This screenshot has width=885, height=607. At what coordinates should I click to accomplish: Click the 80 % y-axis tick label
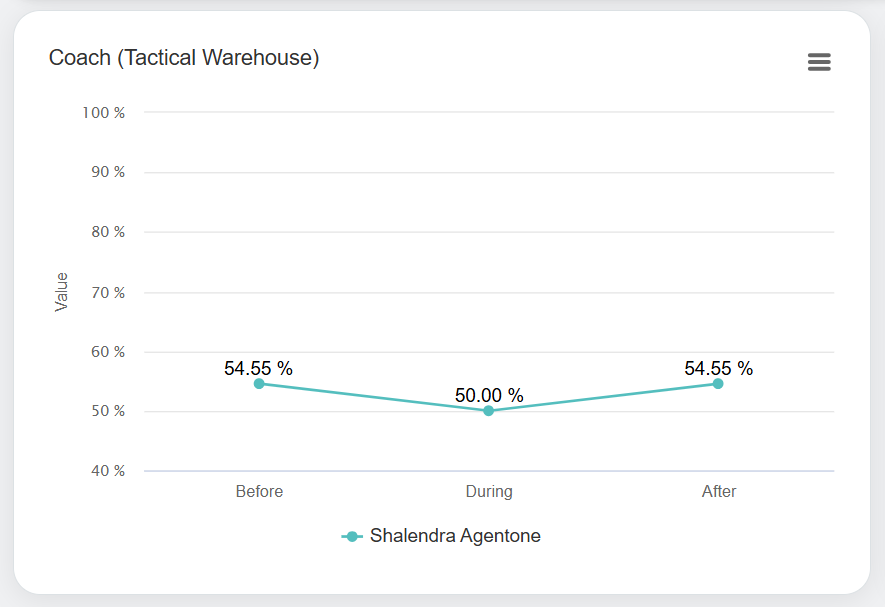point(107,232)
